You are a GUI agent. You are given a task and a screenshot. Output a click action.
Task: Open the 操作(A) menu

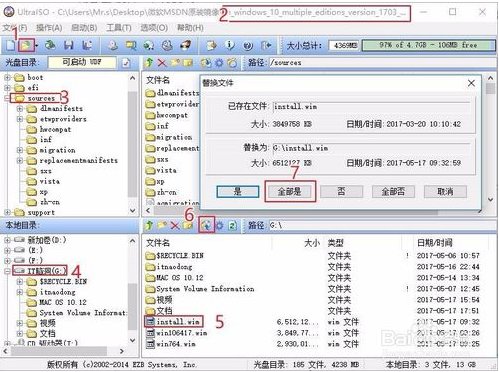pyautogui.click(x=49, y=28)
